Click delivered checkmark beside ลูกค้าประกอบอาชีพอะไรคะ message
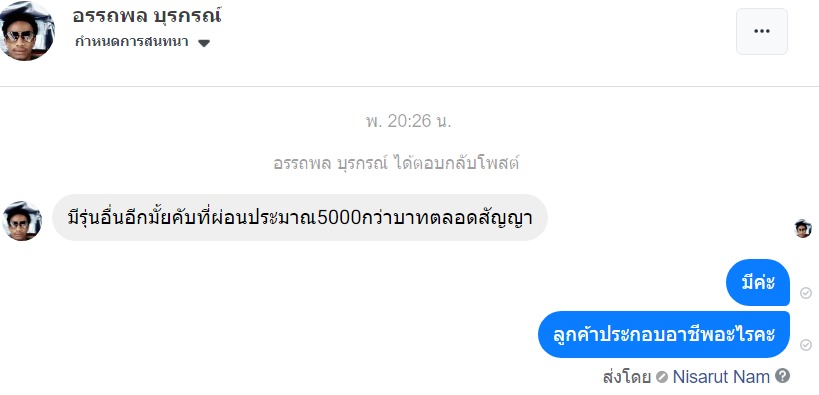Viewport: 819px width, 395px height. click(x=805, y=345)
